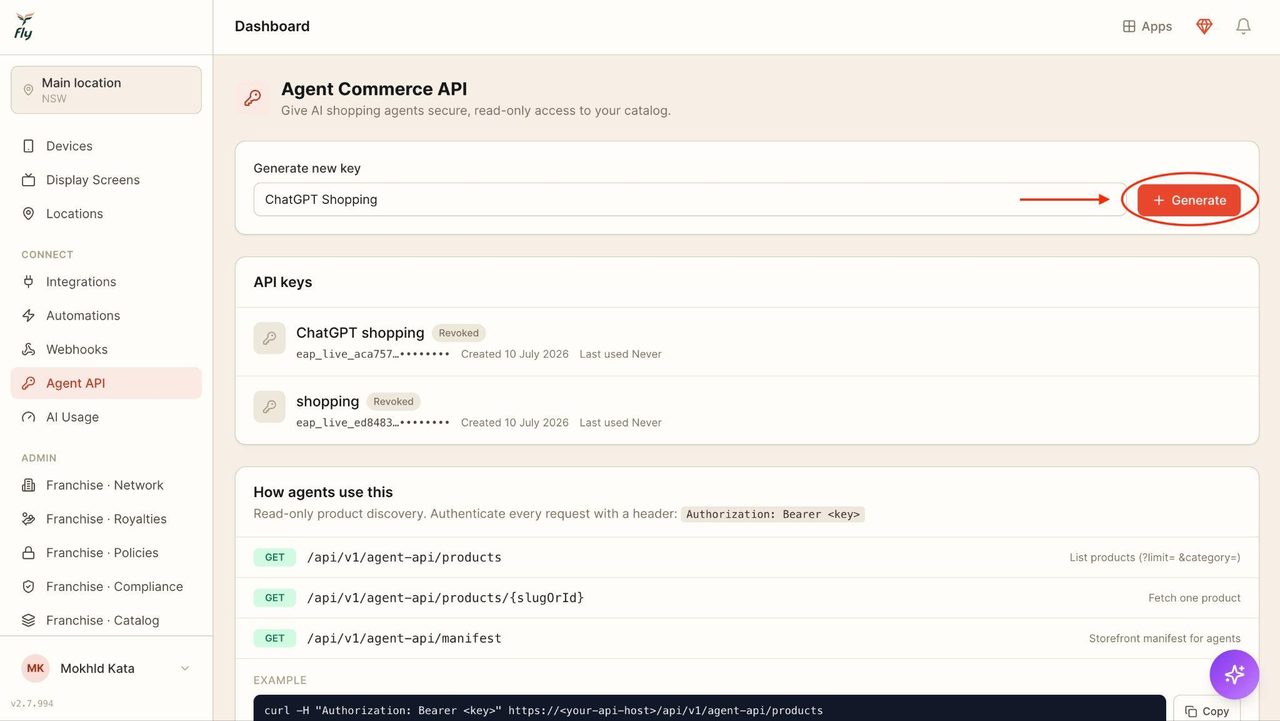Click the /api/v1/agent-api/products endpoint row
This screenshot has height=721, width=1280.
coord(747,557)
